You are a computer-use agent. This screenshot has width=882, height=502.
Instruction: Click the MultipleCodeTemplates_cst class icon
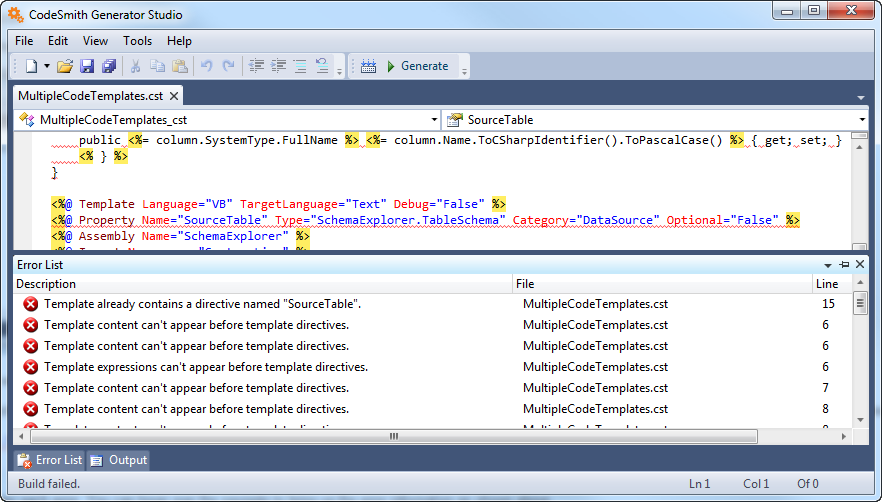26,119
